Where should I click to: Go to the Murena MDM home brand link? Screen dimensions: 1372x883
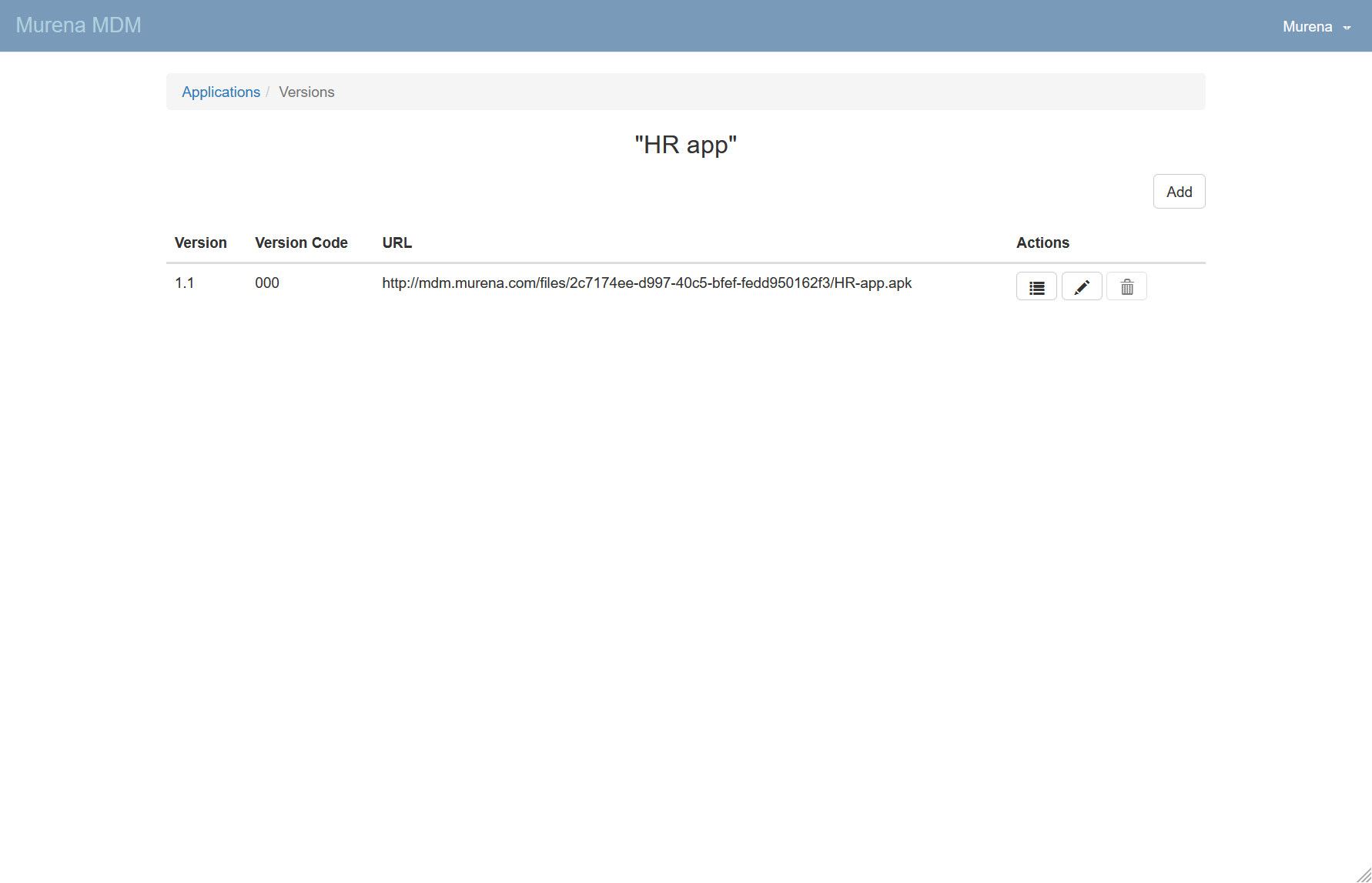79,25
